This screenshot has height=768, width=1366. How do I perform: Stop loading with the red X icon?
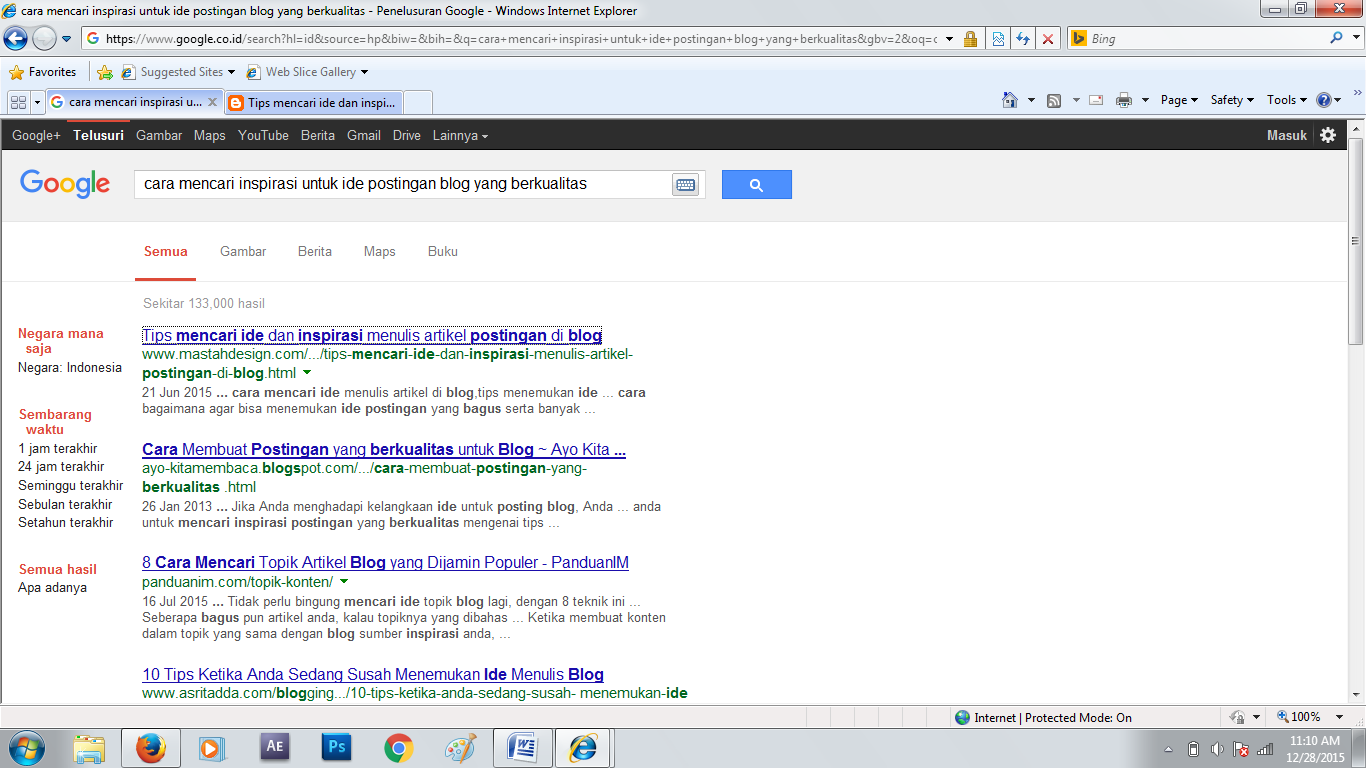click(x=1048, y=39)
